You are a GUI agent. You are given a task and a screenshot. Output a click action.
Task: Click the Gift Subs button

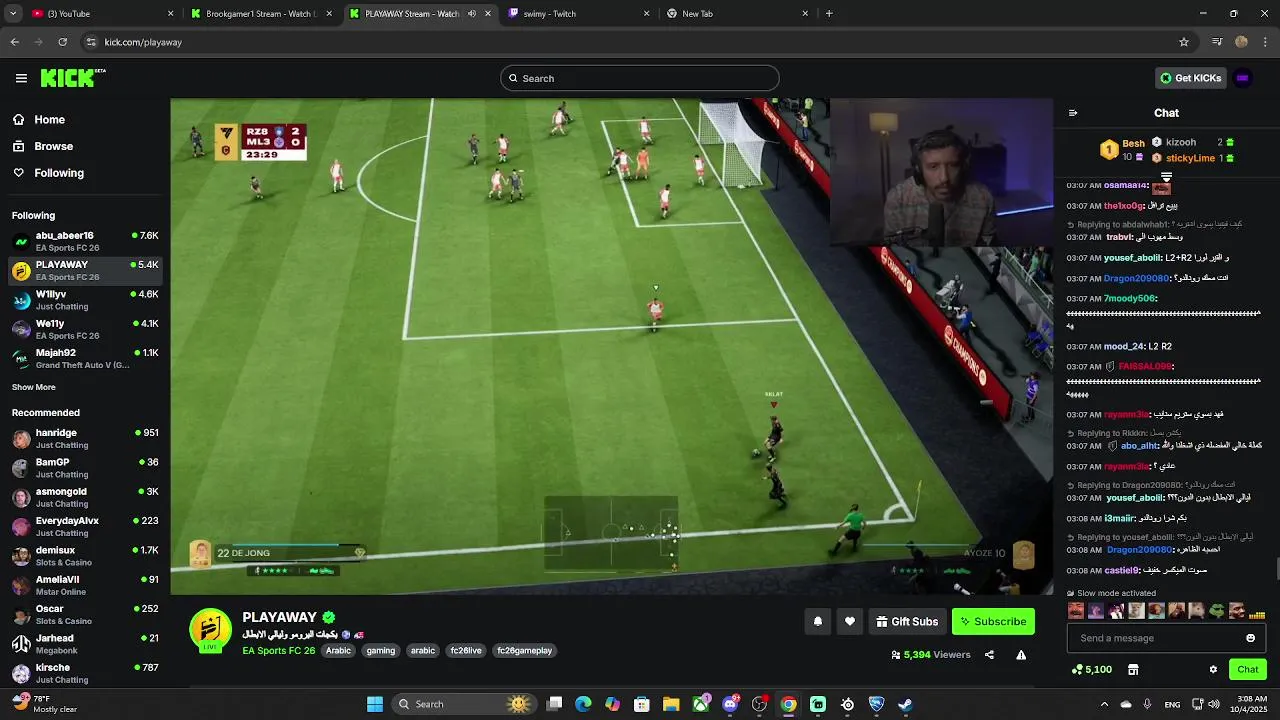(907, 621)
